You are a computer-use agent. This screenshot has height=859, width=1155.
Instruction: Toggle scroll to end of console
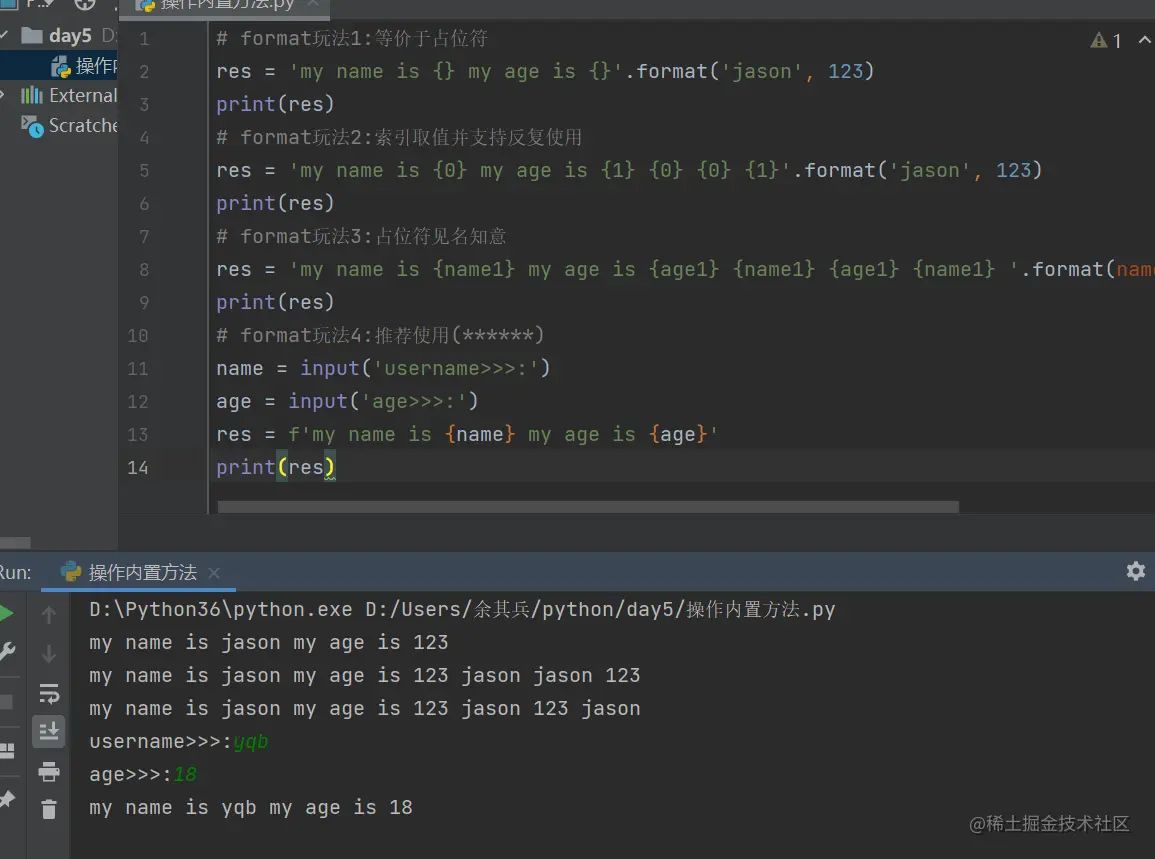coord(49,732)
